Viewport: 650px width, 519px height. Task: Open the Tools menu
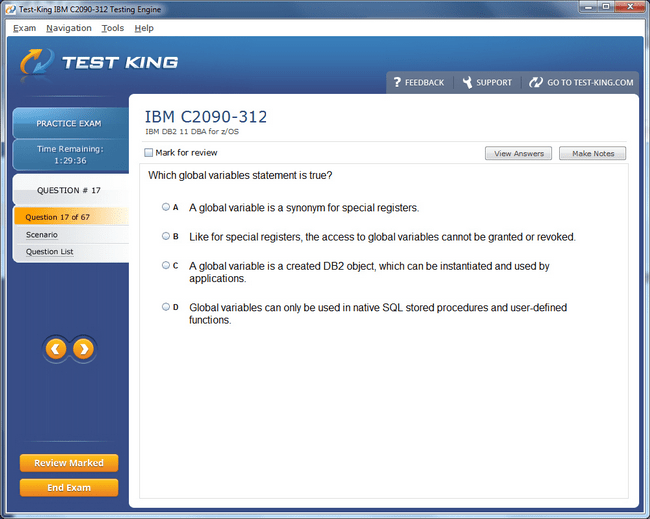(x=113, y=28)
